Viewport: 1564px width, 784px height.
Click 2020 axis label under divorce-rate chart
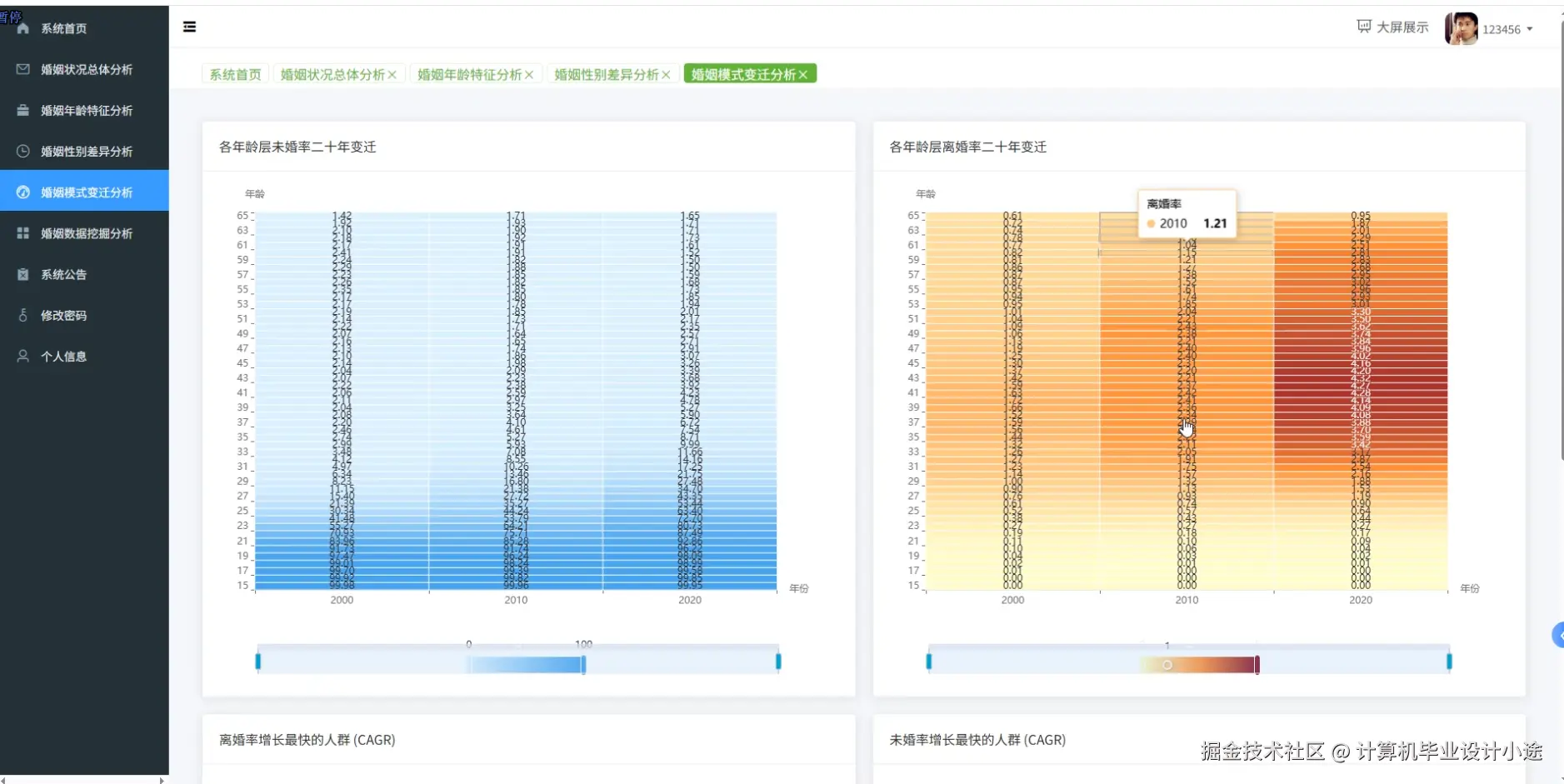click(x=1361, y=600)
